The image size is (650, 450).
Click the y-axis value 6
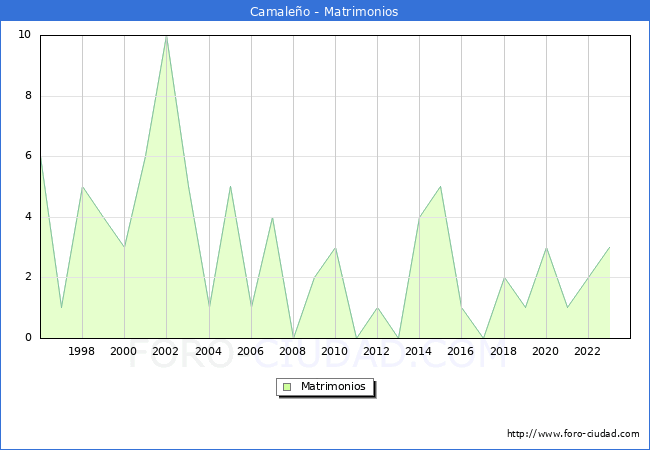click(28, 155)
